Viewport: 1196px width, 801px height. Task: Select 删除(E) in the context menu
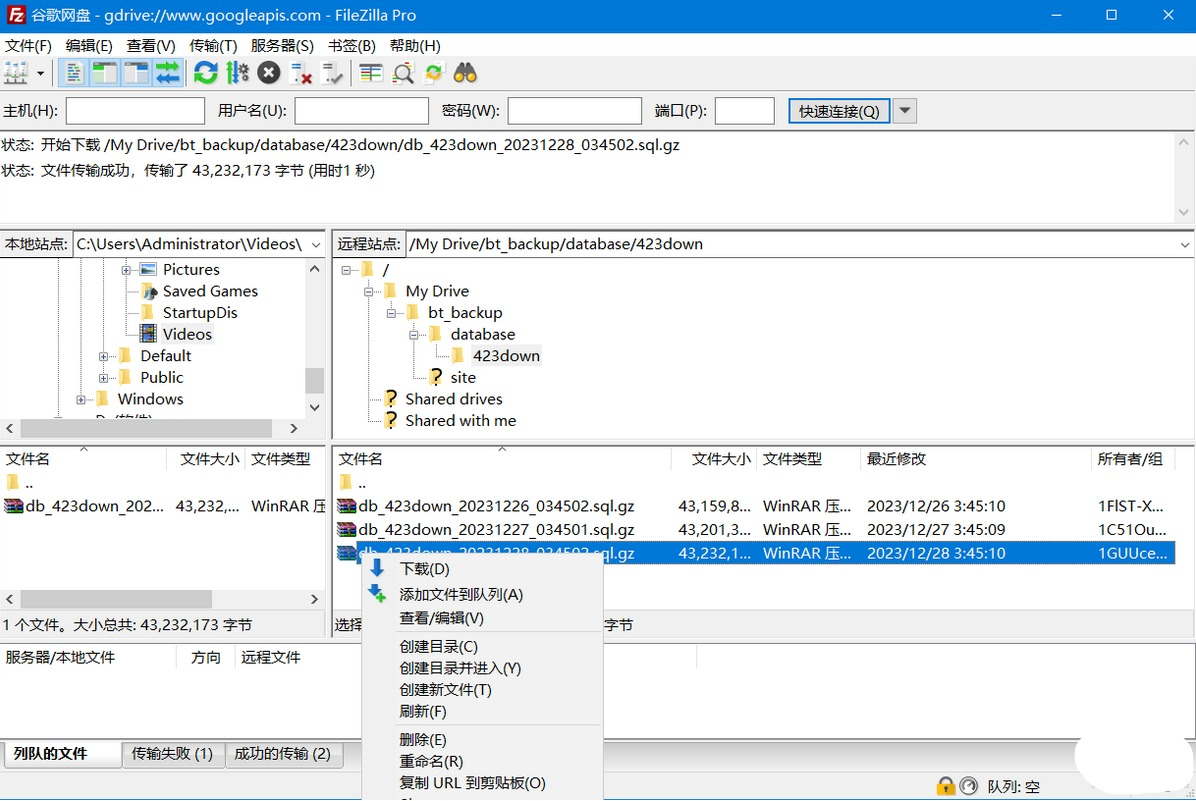(x=422, y=740)
